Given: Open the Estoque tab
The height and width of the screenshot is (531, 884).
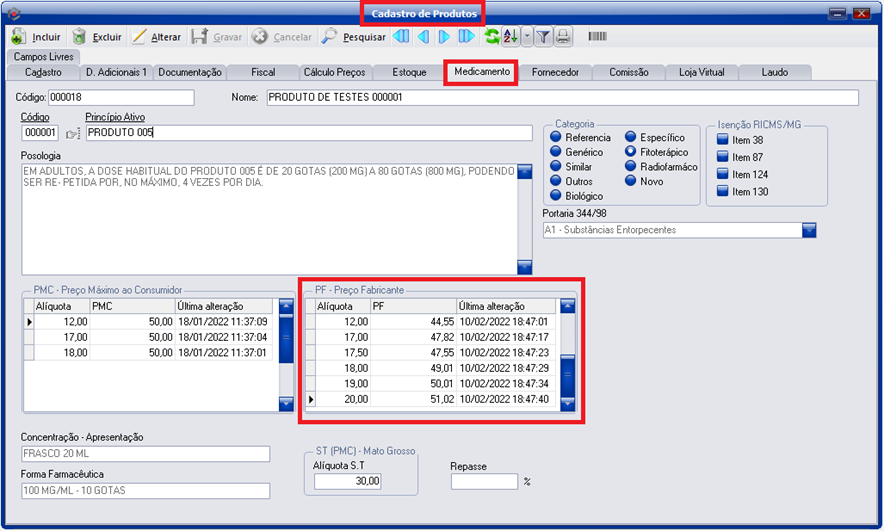Looking at the screenshot, I should pyautogui.click(x=409, y=72).
